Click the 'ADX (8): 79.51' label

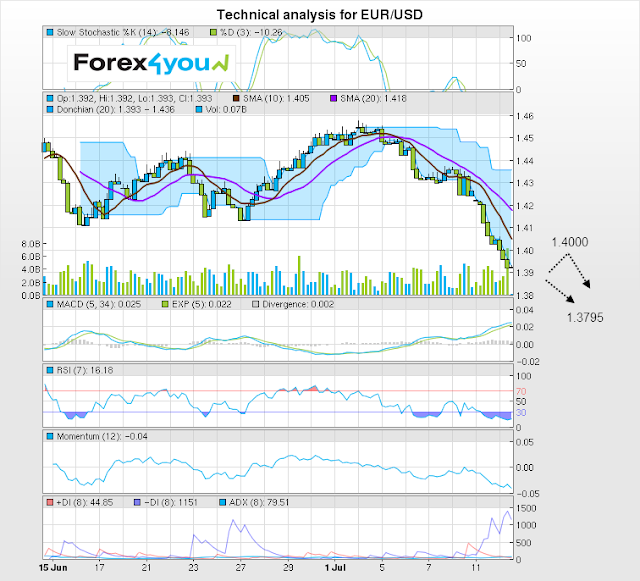point(259,502)
